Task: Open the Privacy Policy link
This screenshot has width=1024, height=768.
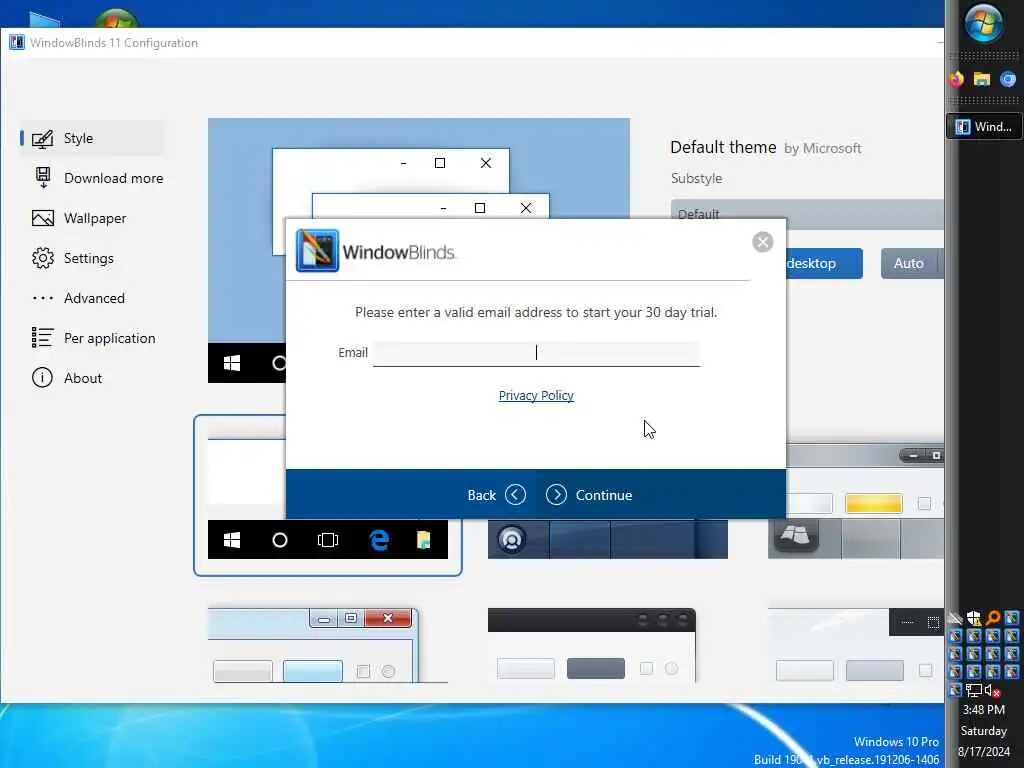Action: (x=536, y=396)
